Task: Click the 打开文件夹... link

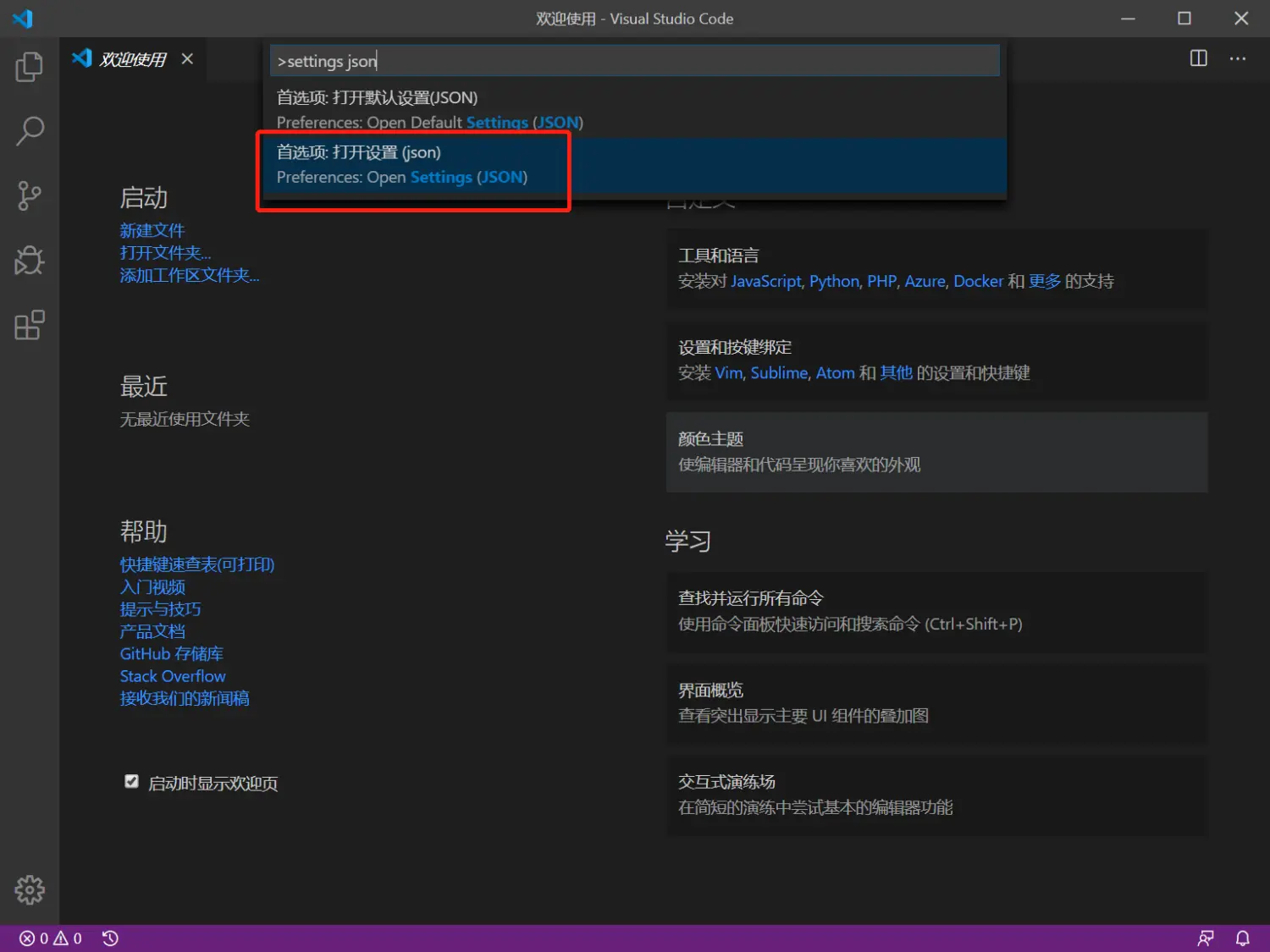Action: [x=165, y=253]
